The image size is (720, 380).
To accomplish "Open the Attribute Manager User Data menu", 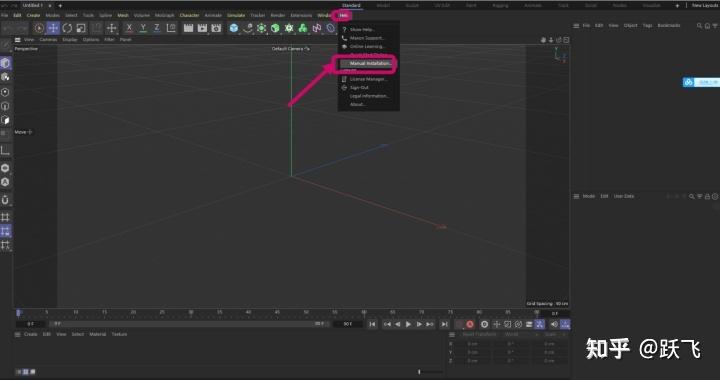I will click(624, 196).
